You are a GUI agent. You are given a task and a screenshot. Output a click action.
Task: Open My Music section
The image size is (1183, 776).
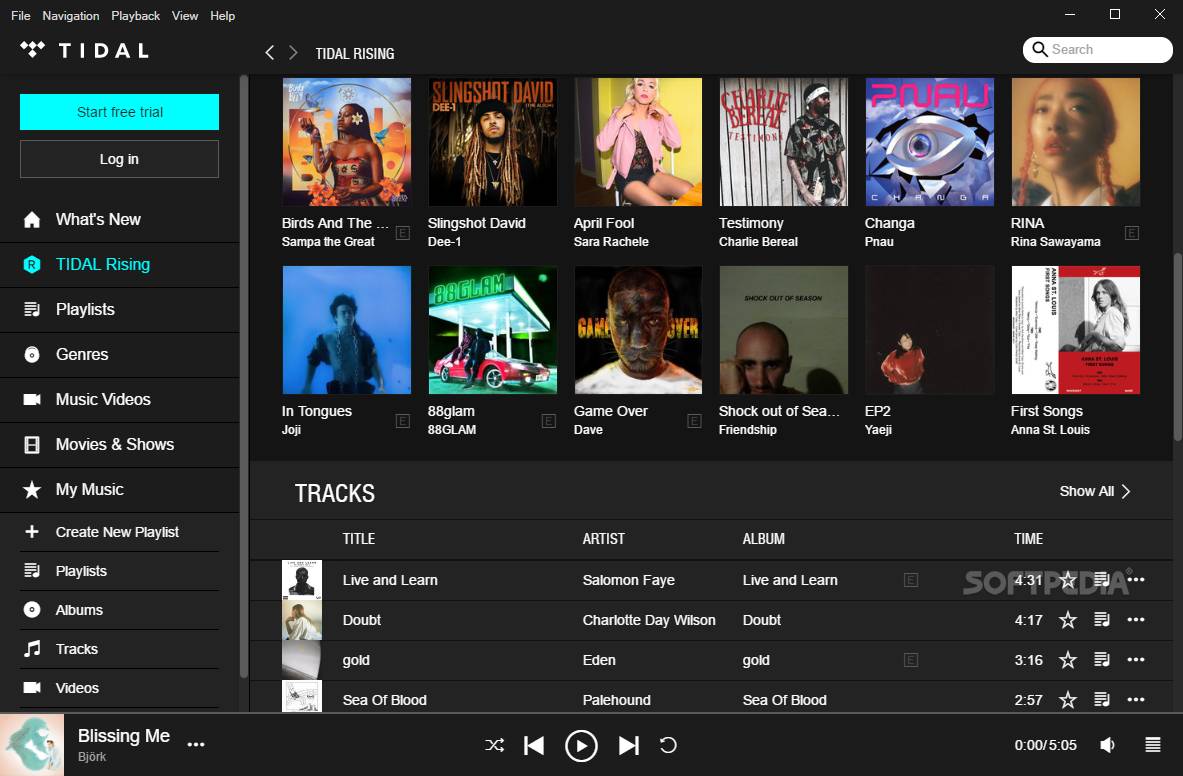120,489
